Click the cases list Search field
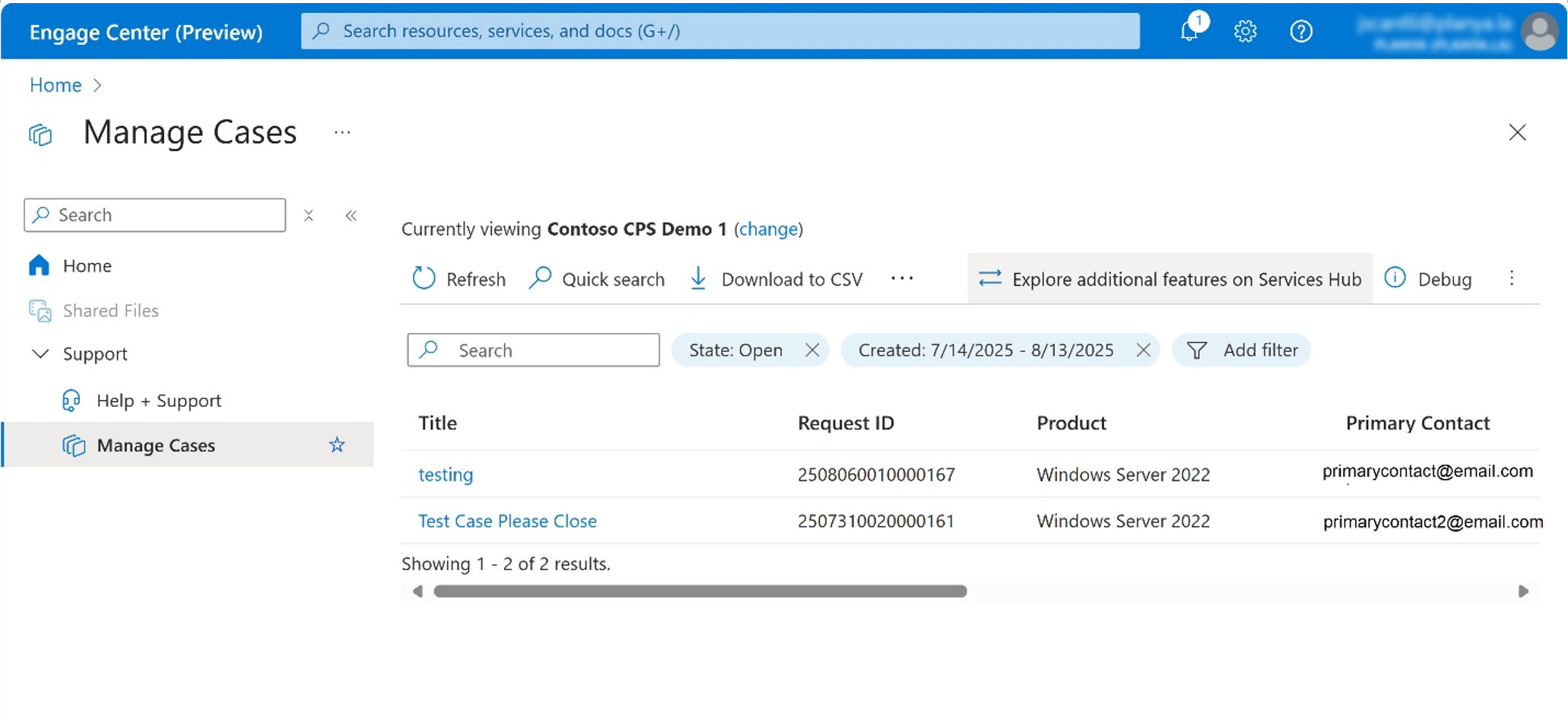 click(533, 350)
